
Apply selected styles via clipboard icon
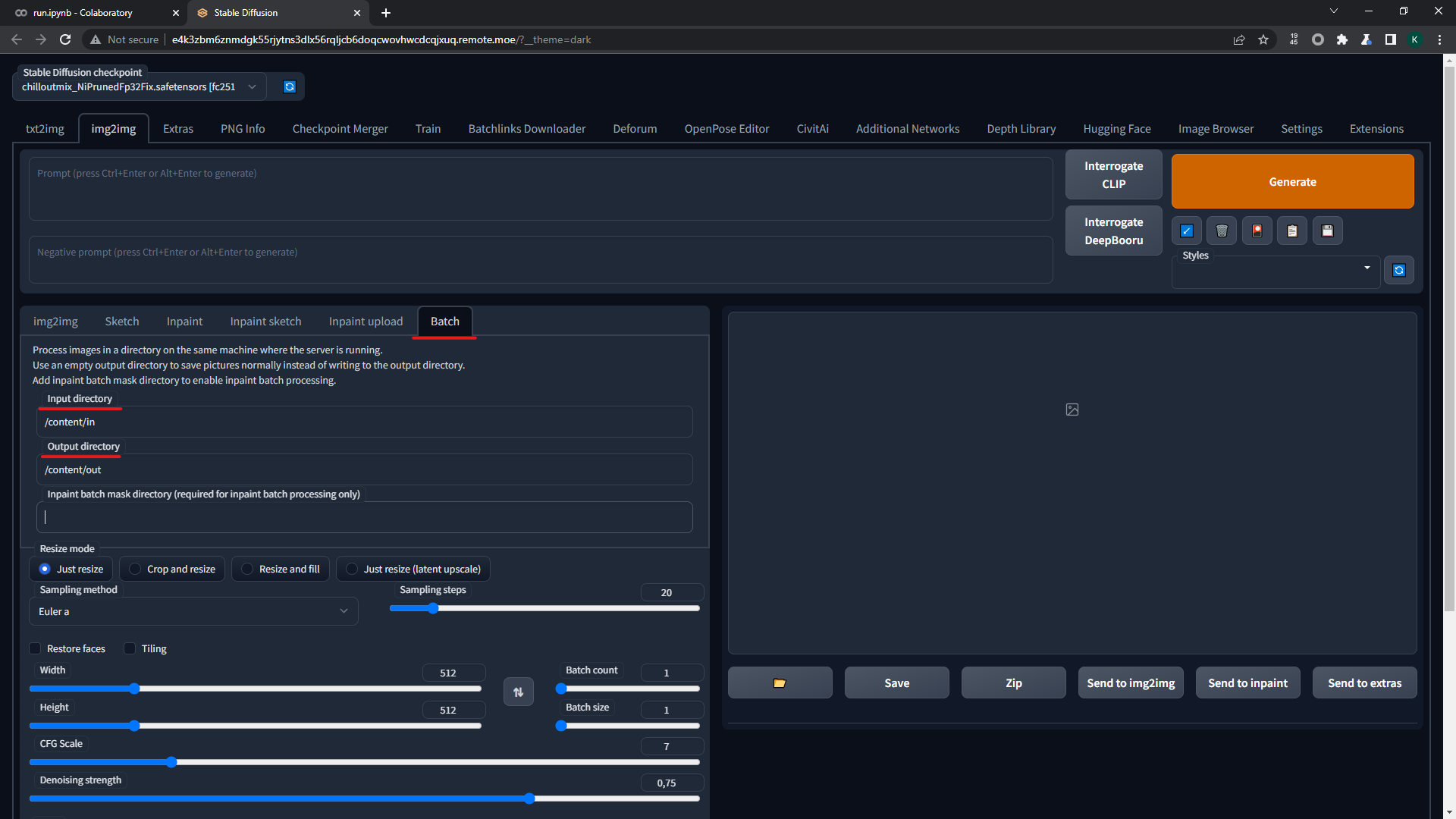(1291, 231)
